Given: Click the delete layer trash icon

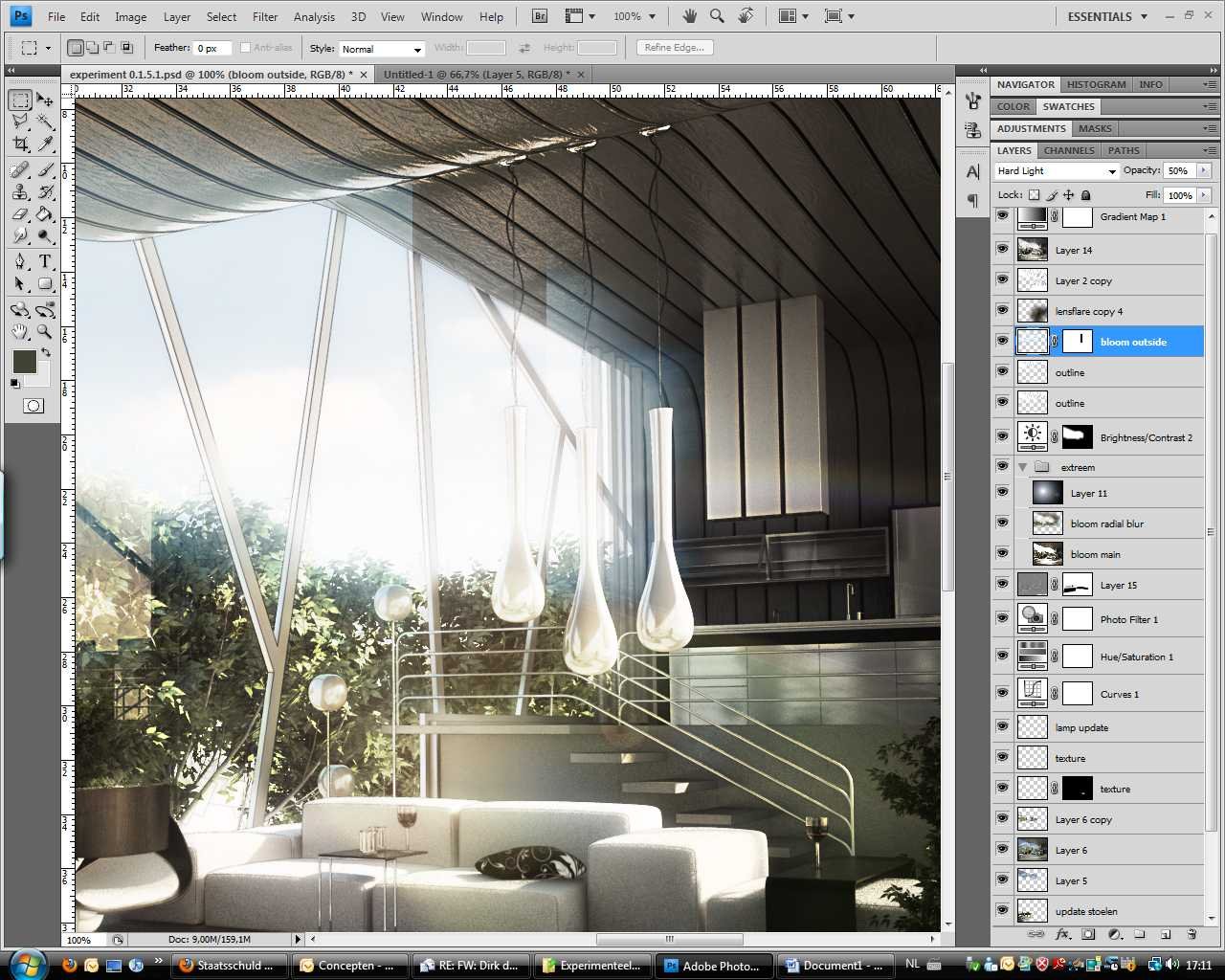Looking at the screenshot, I should (x=1192, y=934).
